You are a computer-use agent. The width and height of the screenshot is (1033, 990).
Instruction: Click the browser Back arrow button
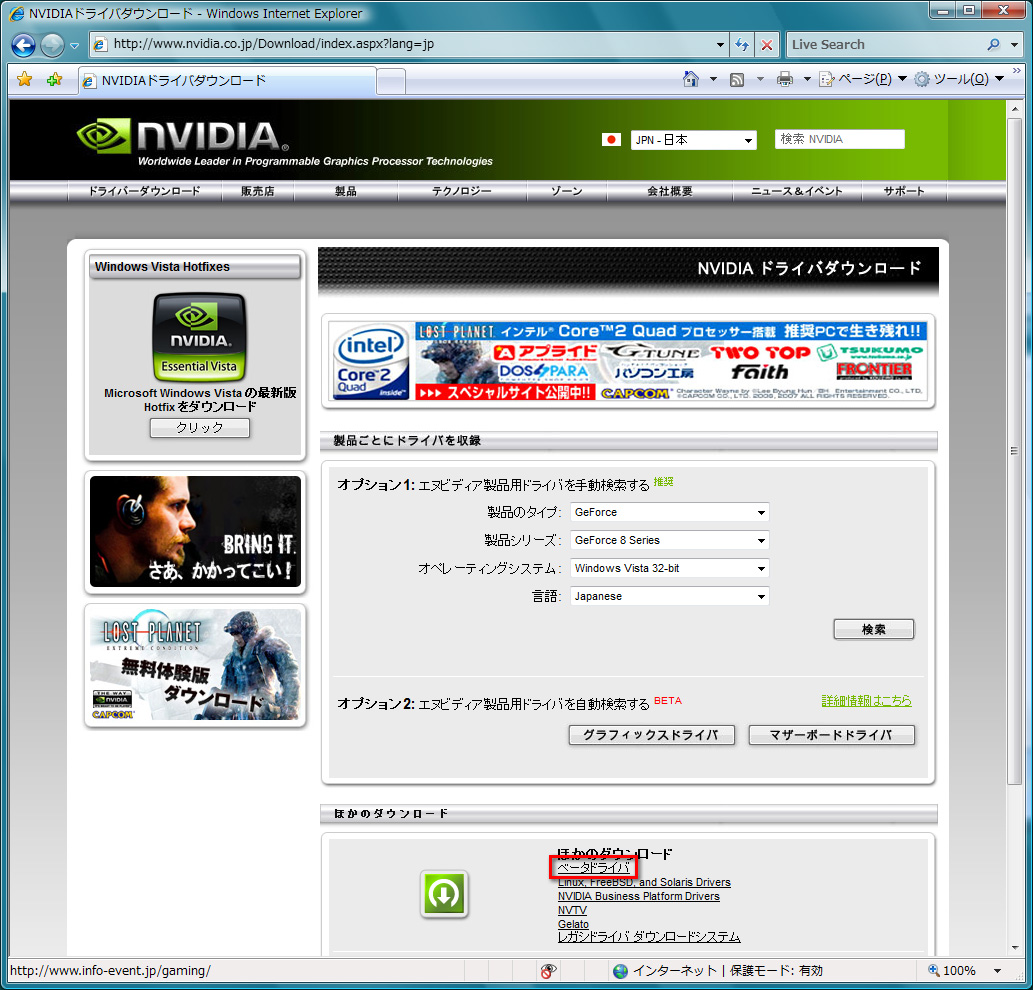(24, 45)
